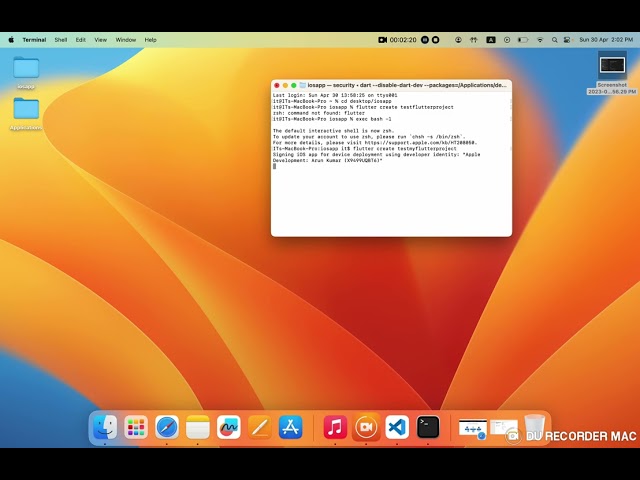This screenshot has height=480, width=640.
Task: Click the Terminal icon in dock
Action: 428,427
